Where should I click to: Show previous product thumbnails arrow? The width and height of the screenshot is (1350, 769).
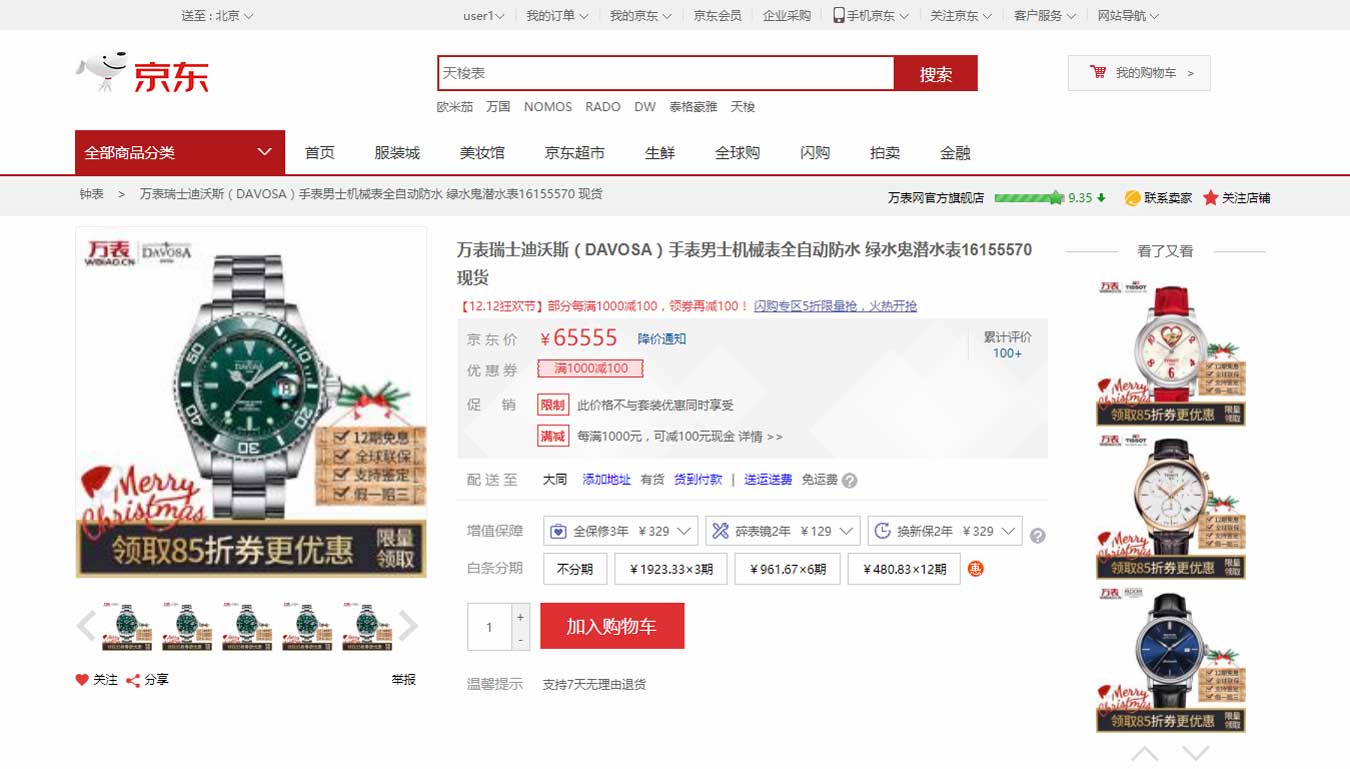point(86,627)
